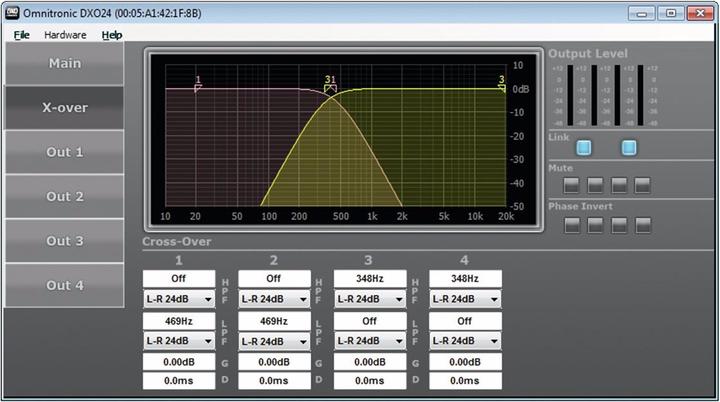Select the X-over tab
720x402 pixels.
[x=65, y=108]
